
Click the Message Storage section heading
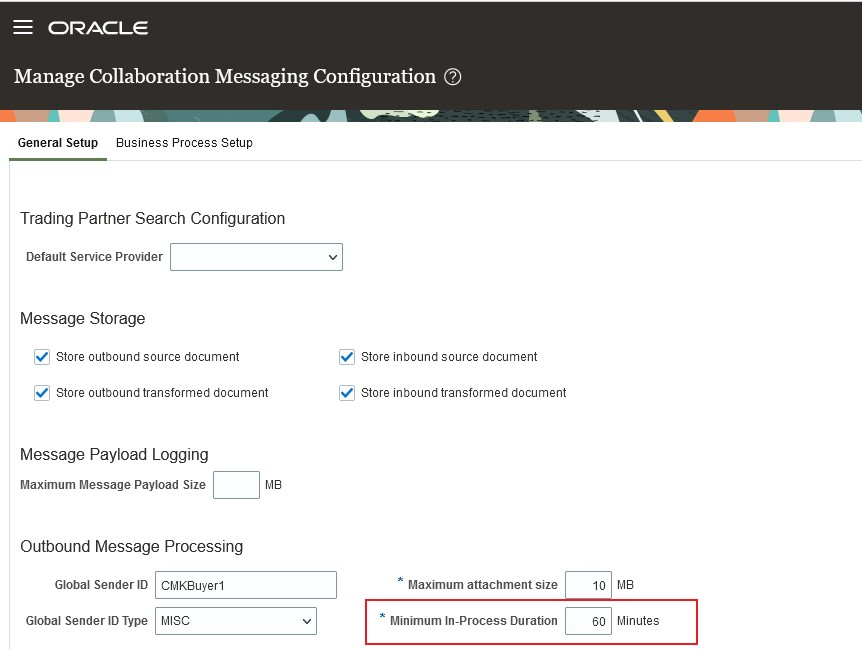tap(82, 318)
